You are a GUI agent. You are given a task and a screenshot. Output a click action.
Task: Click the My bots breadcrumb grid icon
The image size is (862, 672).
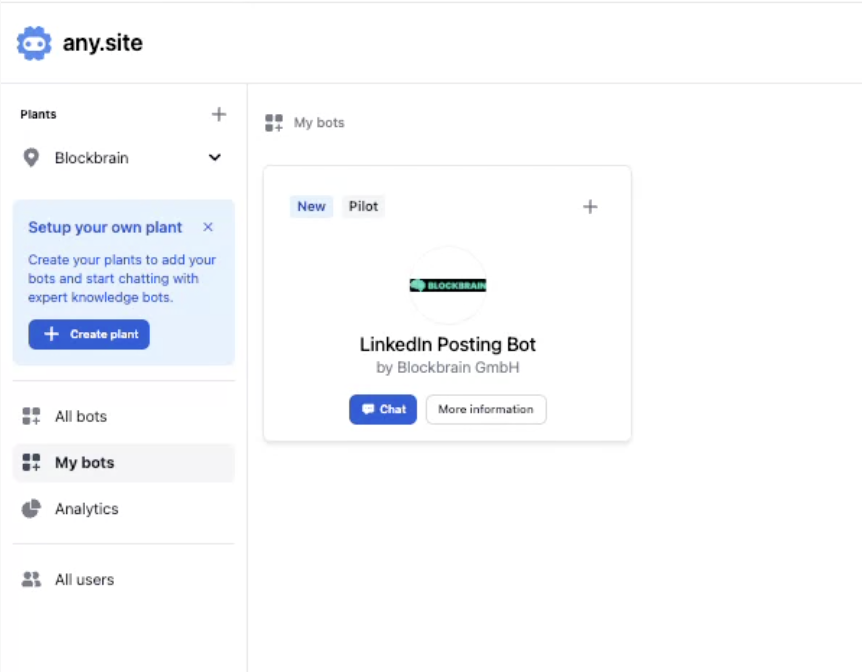tap(274, 123)
